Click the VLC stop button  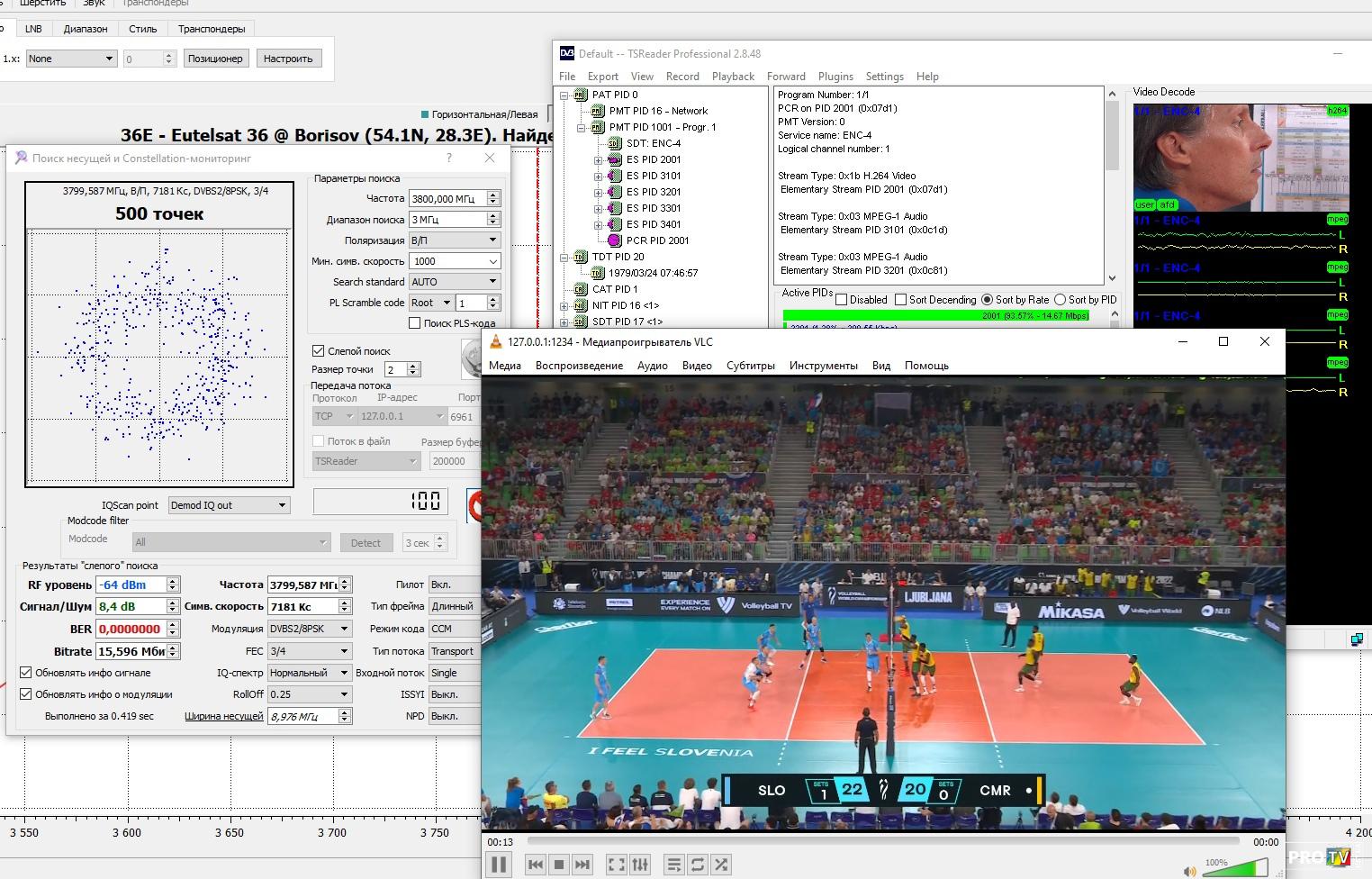click(x=559, y=865)
